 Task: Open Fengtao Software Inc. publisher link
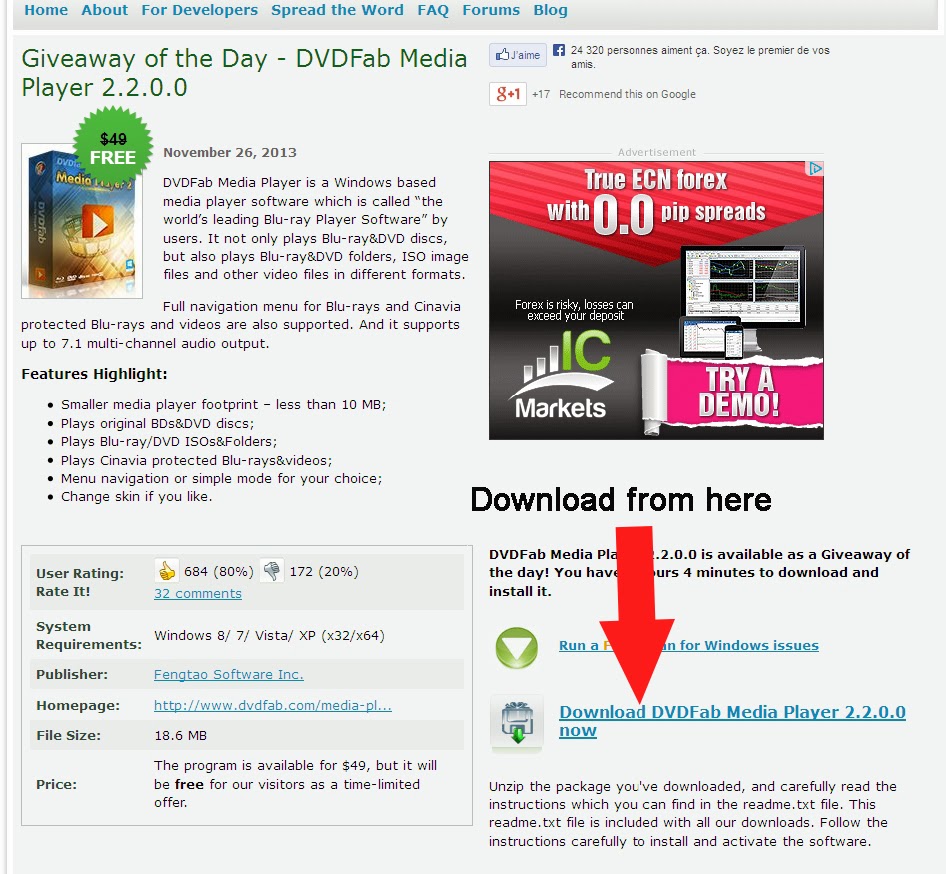click(229, 674)
